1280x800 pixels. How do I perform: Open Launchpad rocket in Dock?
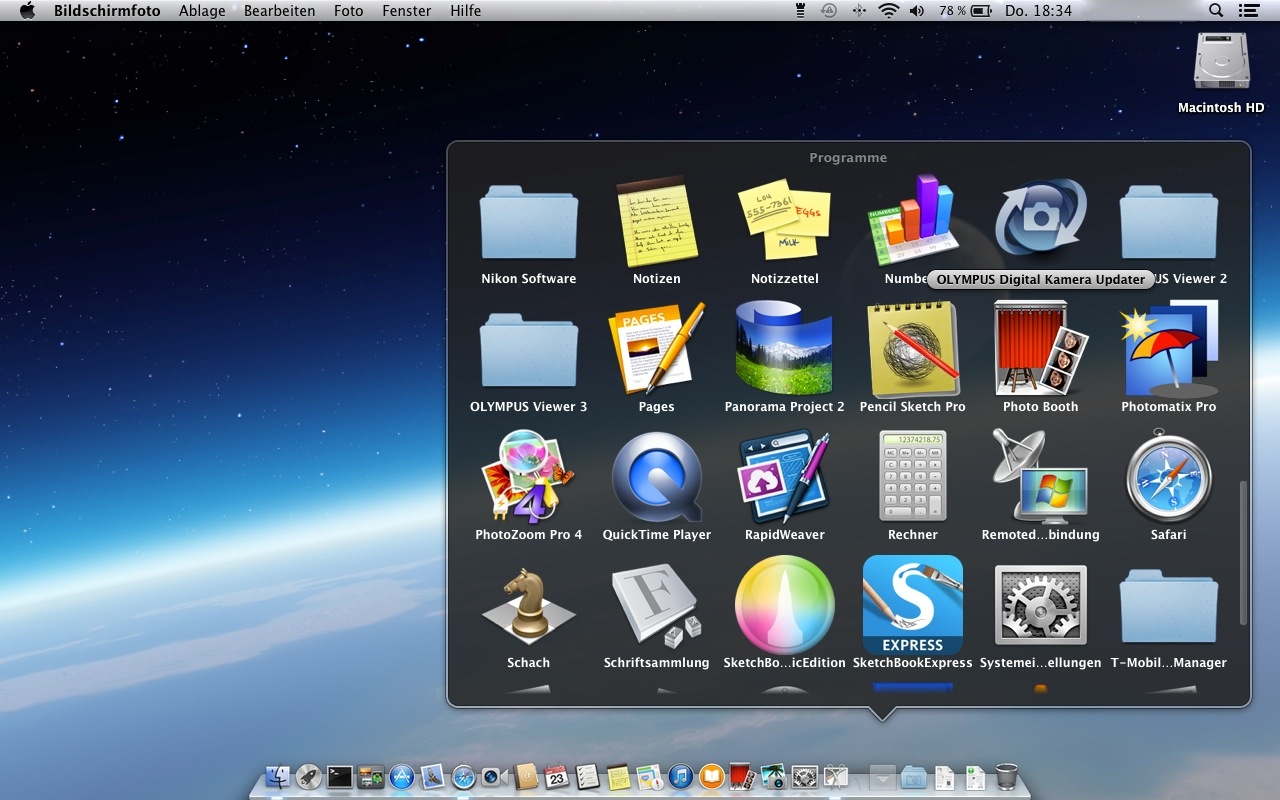point(309,776)
